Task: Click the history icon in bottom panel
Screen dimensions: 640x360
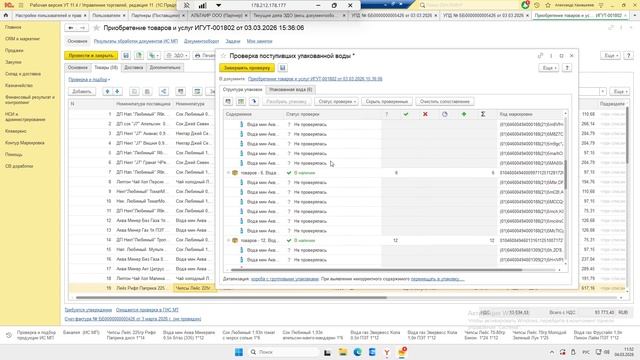Action: [x=9, y=335]
